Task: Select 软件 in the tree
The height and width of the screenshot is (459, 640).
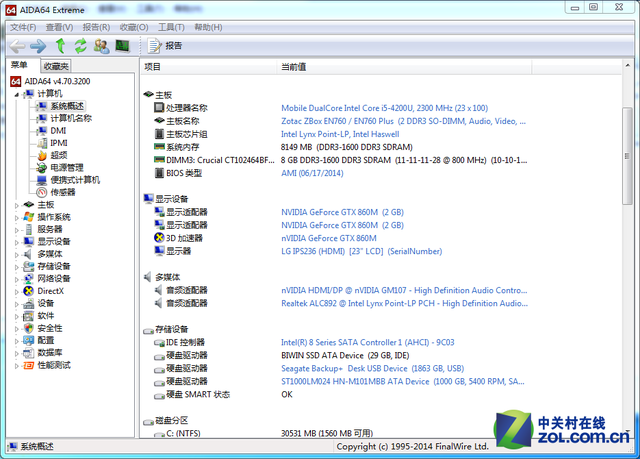Action: (46, 316)
